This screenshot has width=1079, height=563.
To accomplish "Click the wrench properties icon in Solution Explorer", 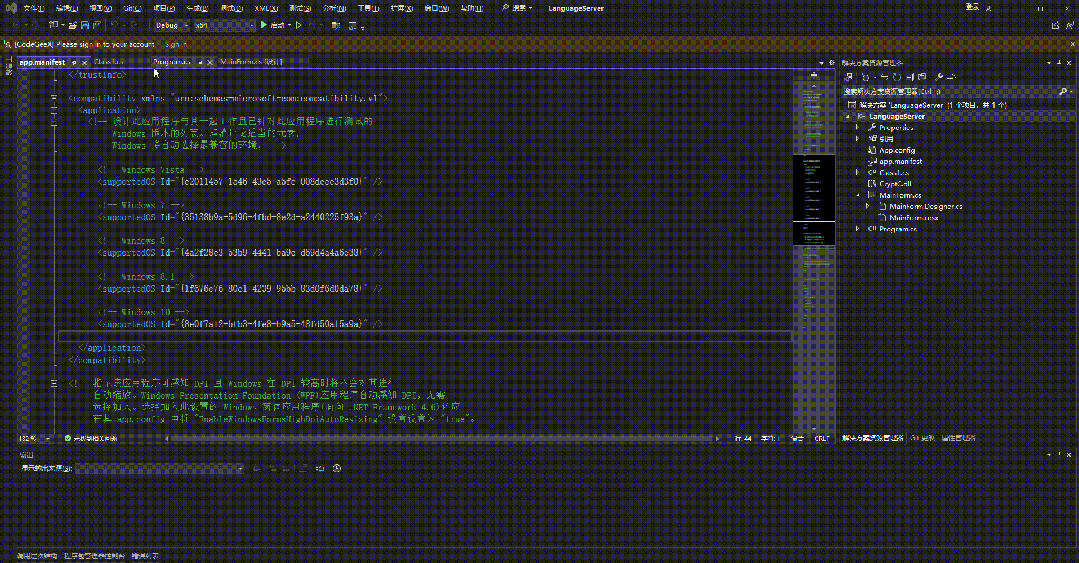I will [x=939, y=77].
